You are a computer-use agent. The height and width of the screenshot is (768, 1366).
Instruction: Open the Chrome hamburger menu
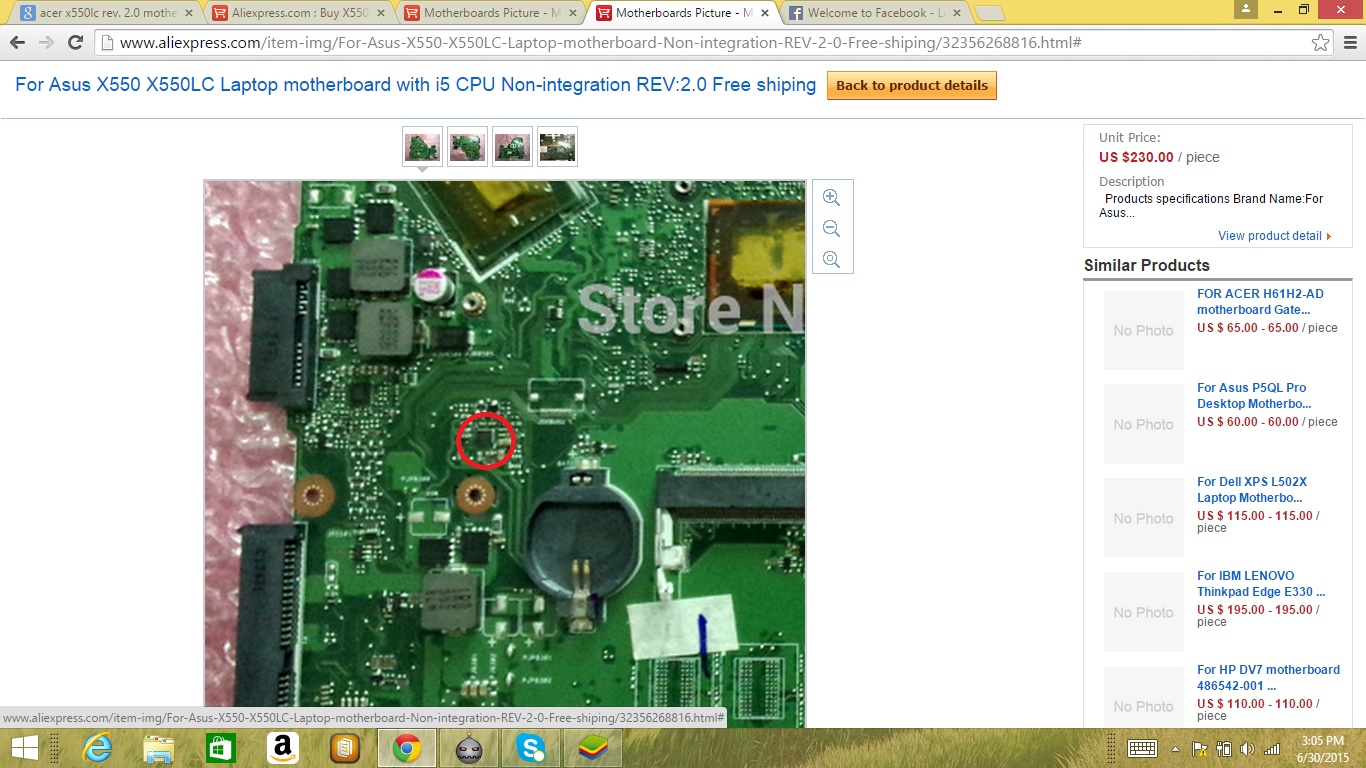(x=1350, y=43)
